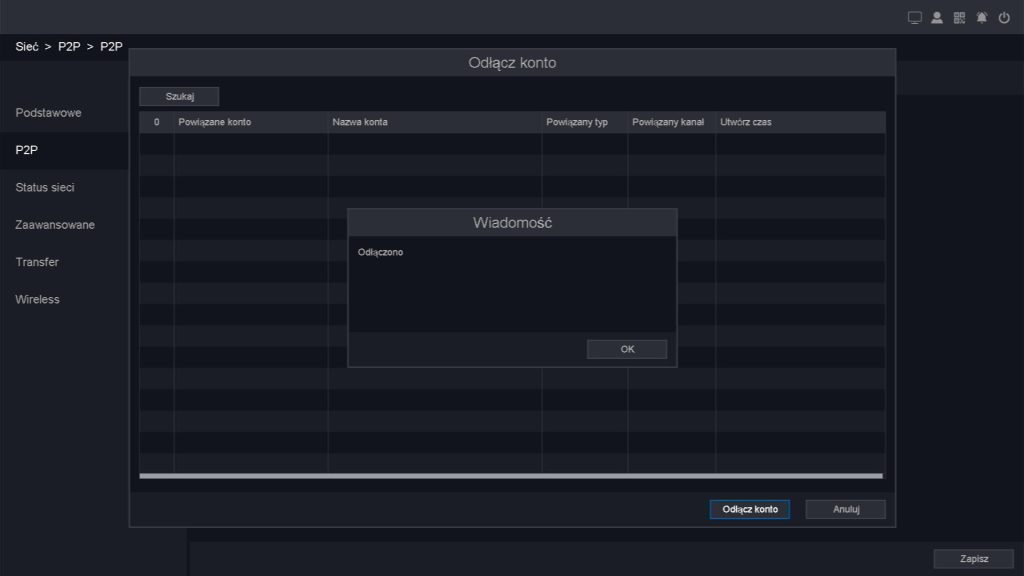Click the Nazwa konta column header
Screen dimensions: 1024x576
(360, 122)
